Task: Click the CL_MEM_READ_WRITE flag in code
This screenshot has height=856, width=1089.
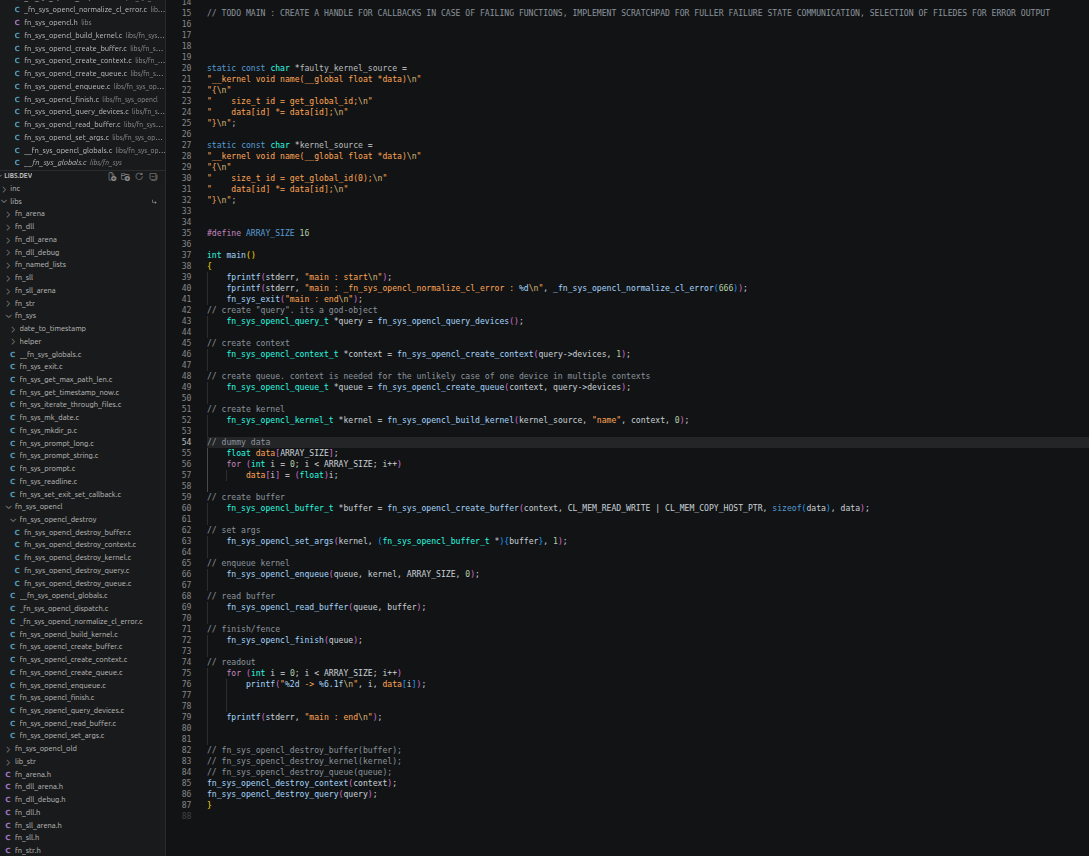Action: (609, 508)
